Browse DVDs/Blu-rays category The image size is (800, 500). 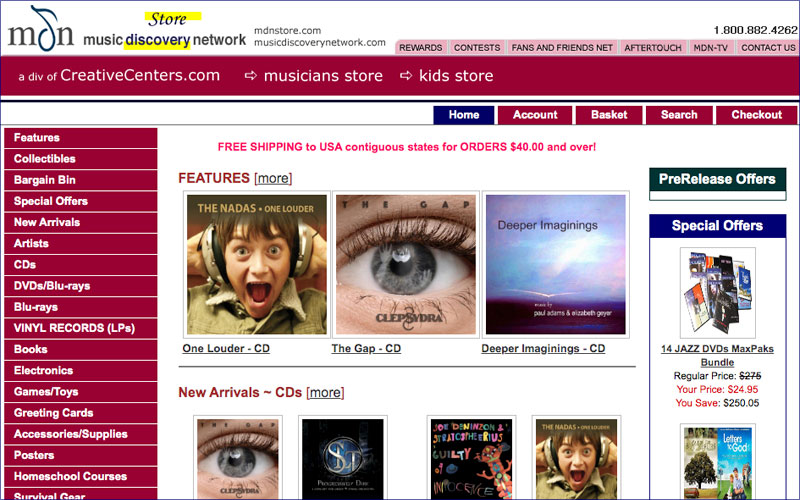pyautogui.click(x=81, y=286)
